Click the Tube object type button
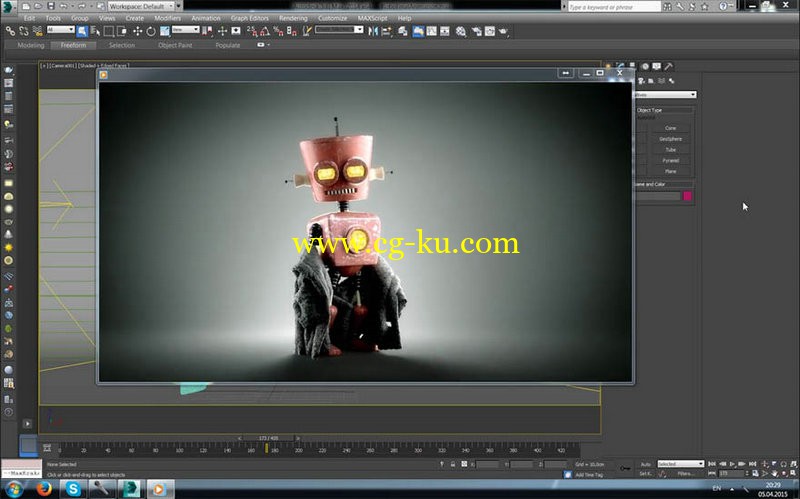This screenshot has height=499, width=800. point(670,149)
